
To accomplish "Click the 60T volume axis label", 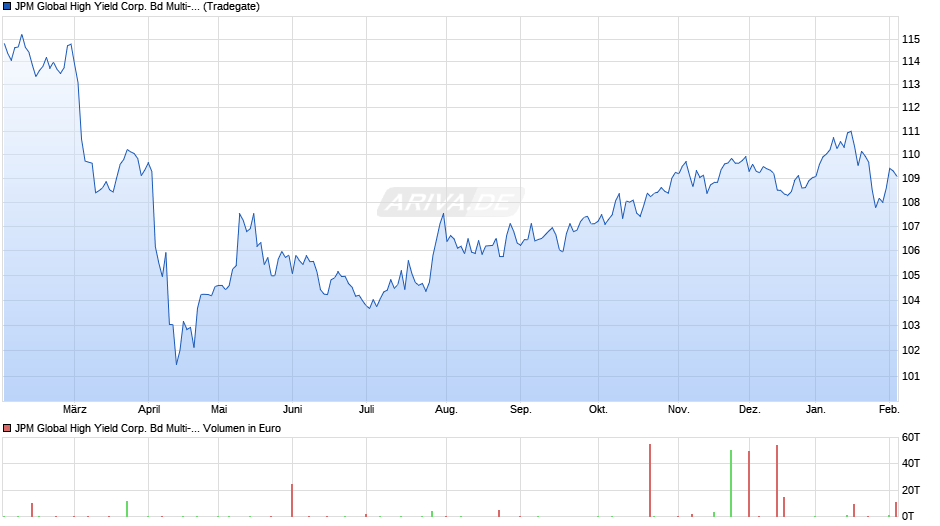I will (911, 438).
